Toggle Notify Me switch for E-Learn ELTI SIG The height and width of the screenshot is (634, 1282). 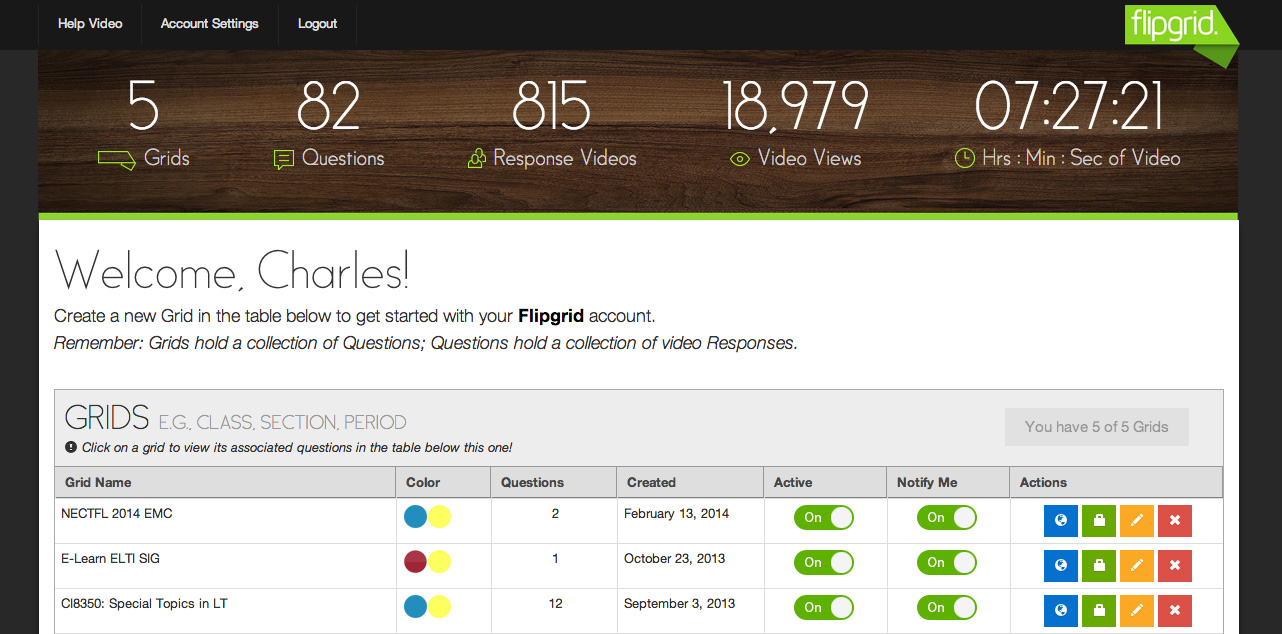tap(947, 563)
